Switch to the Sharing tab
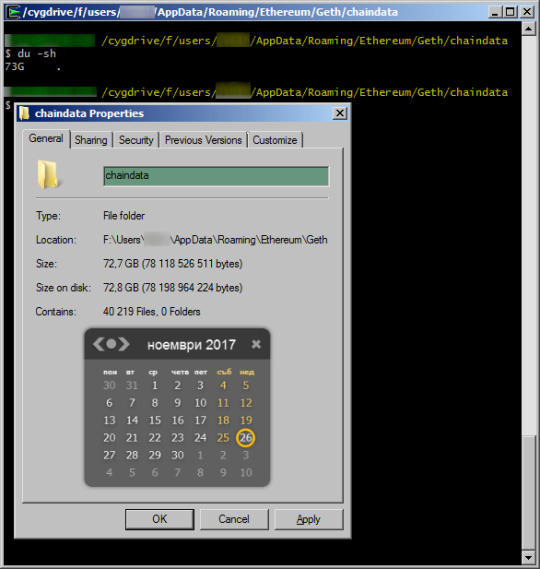 pos(91,140)
